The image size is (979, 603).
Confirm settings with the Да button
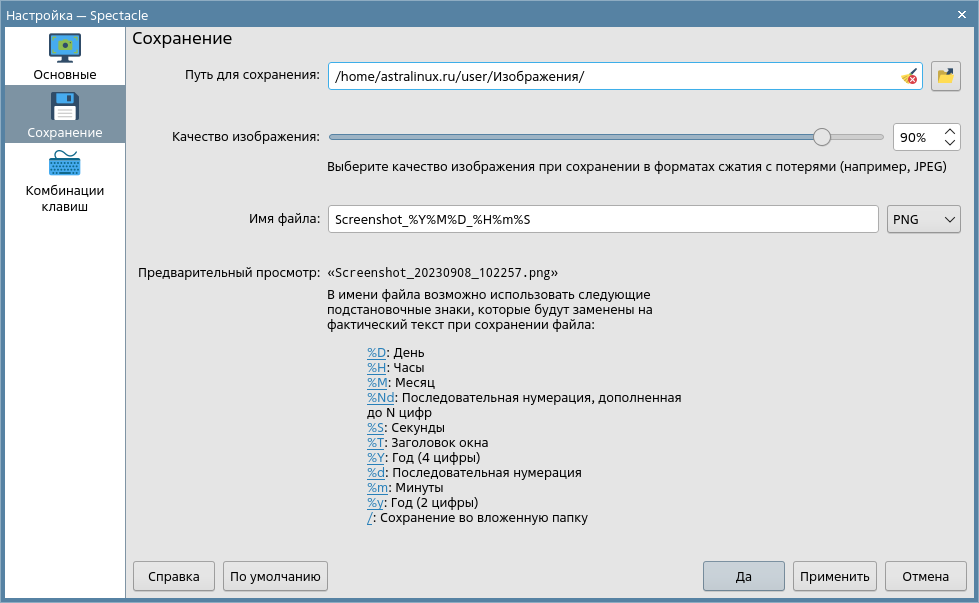point(744,576)
